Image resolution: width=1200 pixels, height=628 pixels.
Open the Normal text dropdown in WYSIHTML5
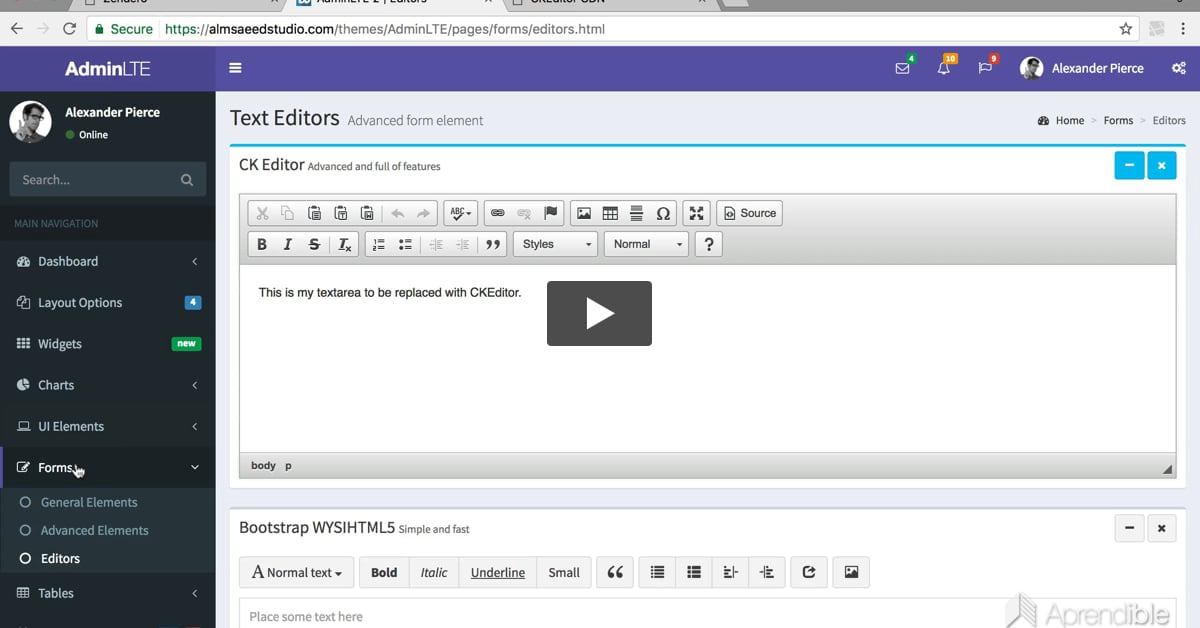pyautogui.click(x=297, y=572)
